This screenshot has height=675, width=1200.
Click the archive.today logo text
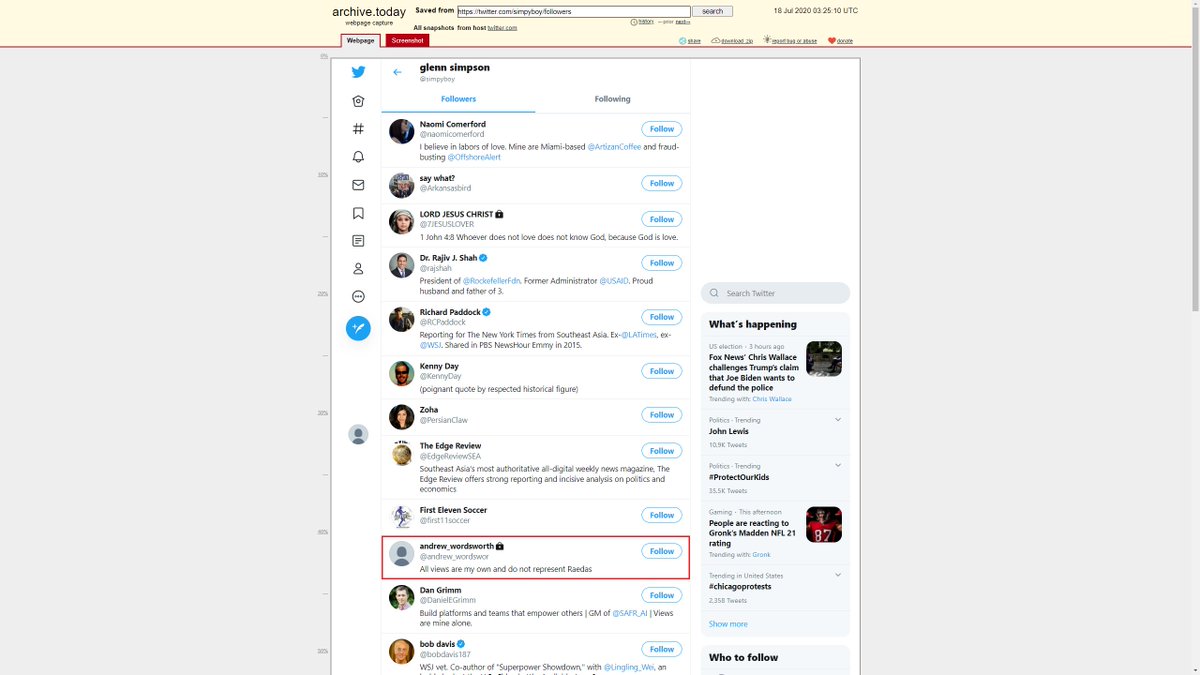pyautogui.click(x=371, y=11)
